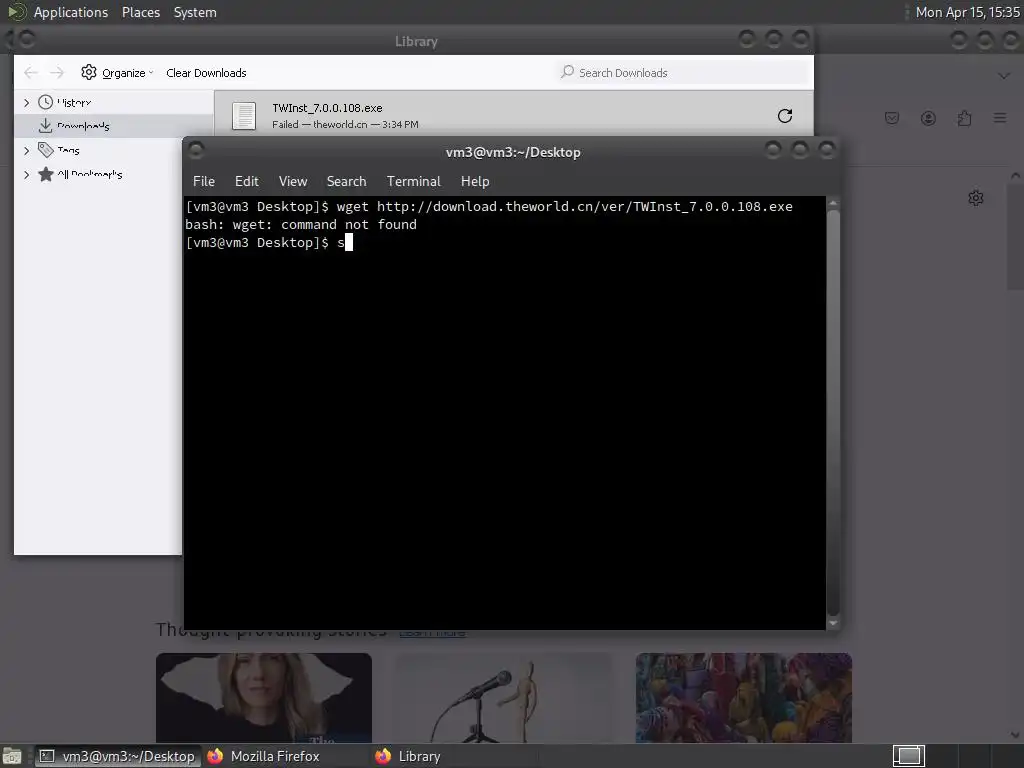Switch to vm3@vm3:~/Desktop taskbar entry
The height and width of the screenshot is (768, 1024).
click(x=118, y=756)
